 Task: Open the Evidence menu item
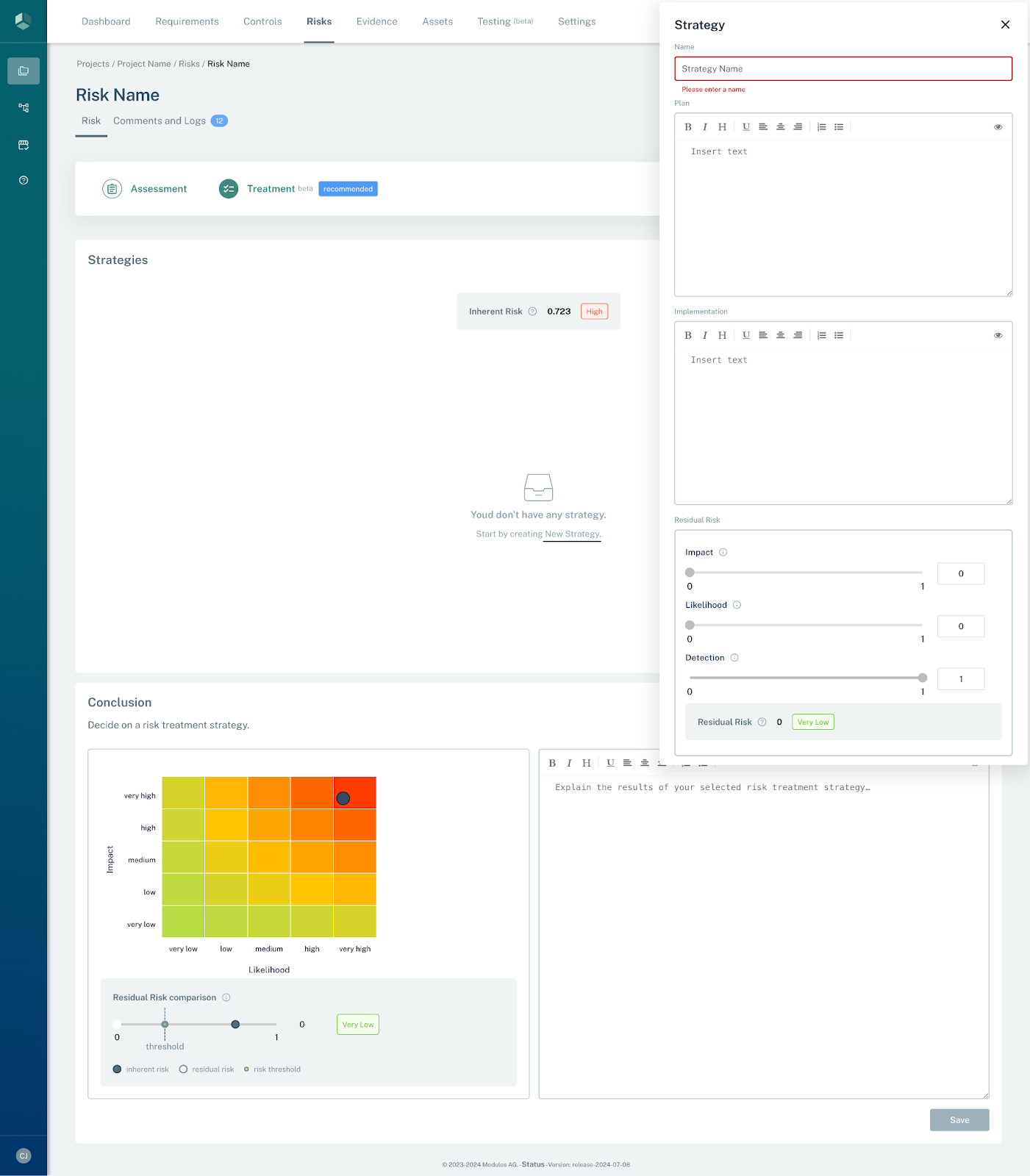point(376,21)
